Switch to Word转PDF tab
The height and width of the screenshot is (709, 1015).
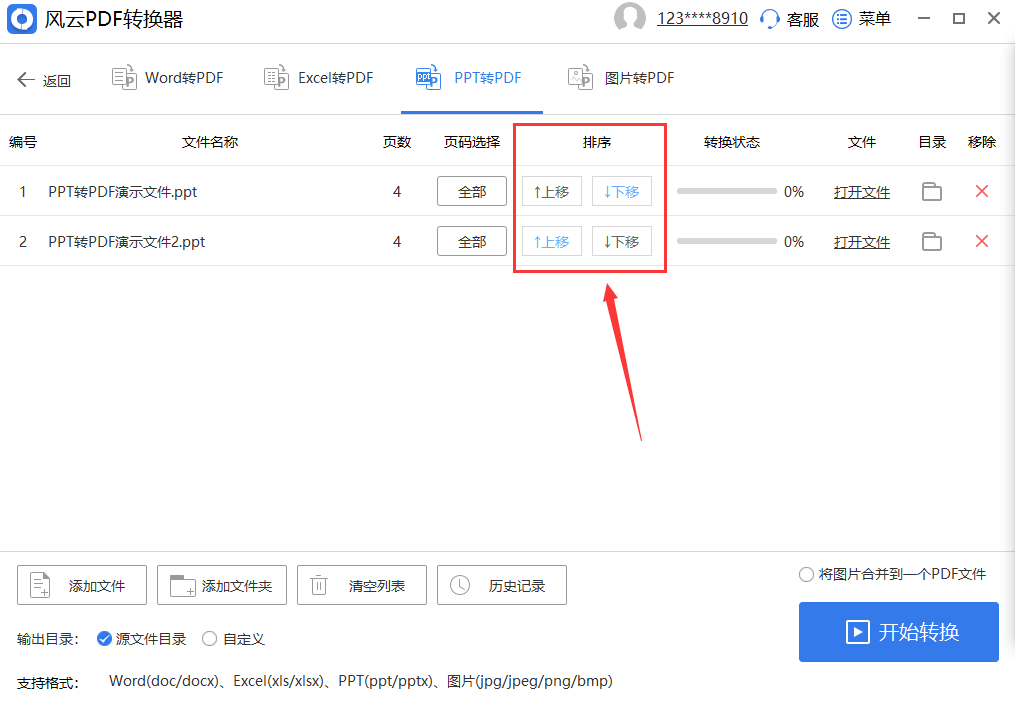(x=168, y=78)
